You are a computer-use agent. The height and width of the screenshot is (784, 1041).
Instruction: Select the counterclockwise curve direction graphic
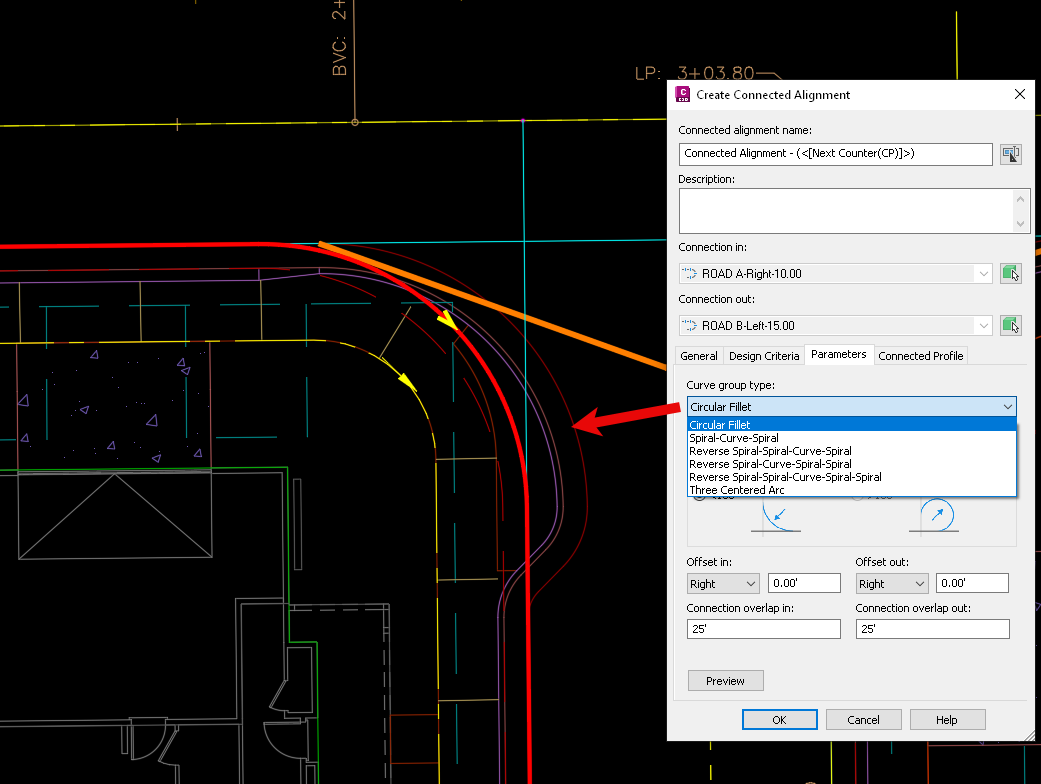point(775,517)
